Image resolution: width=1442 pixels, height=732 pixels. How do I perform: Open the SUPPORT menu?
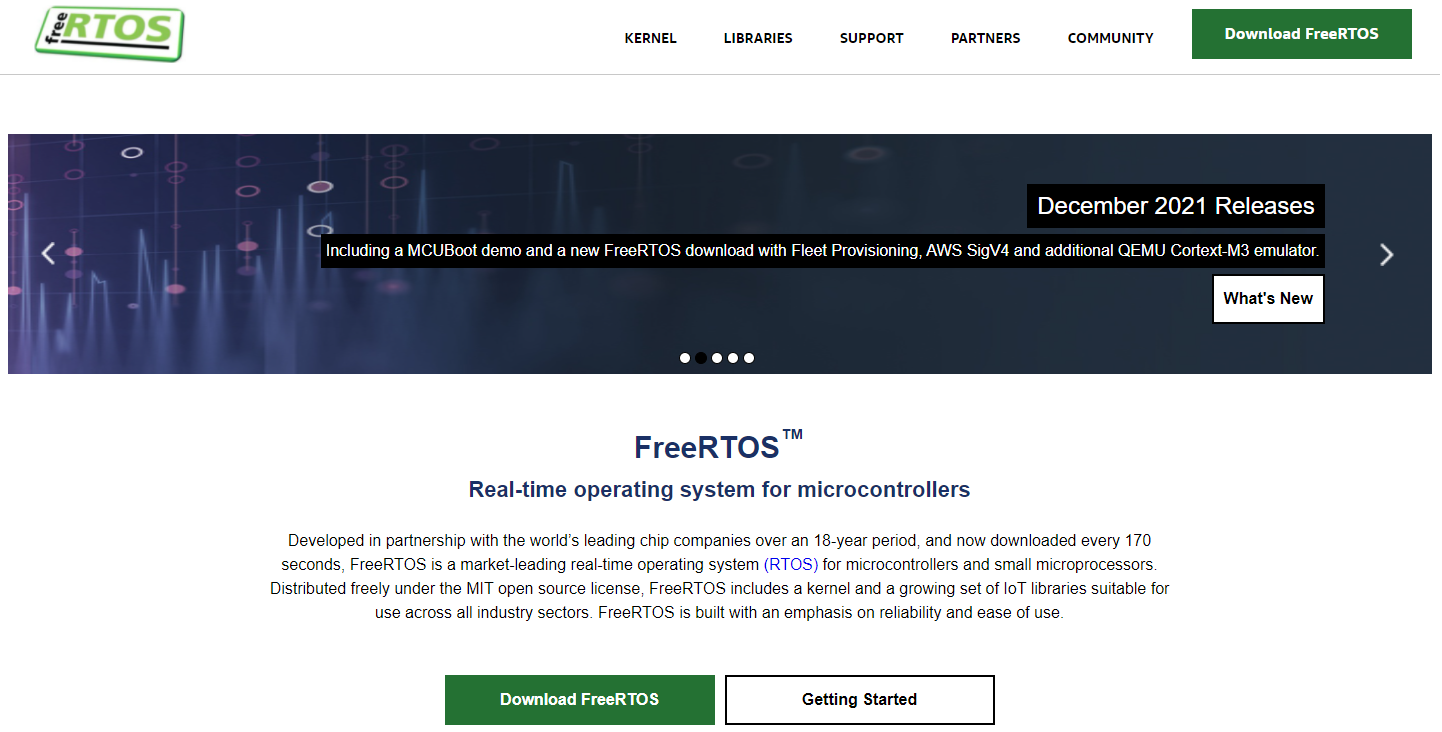click(871, 38)
